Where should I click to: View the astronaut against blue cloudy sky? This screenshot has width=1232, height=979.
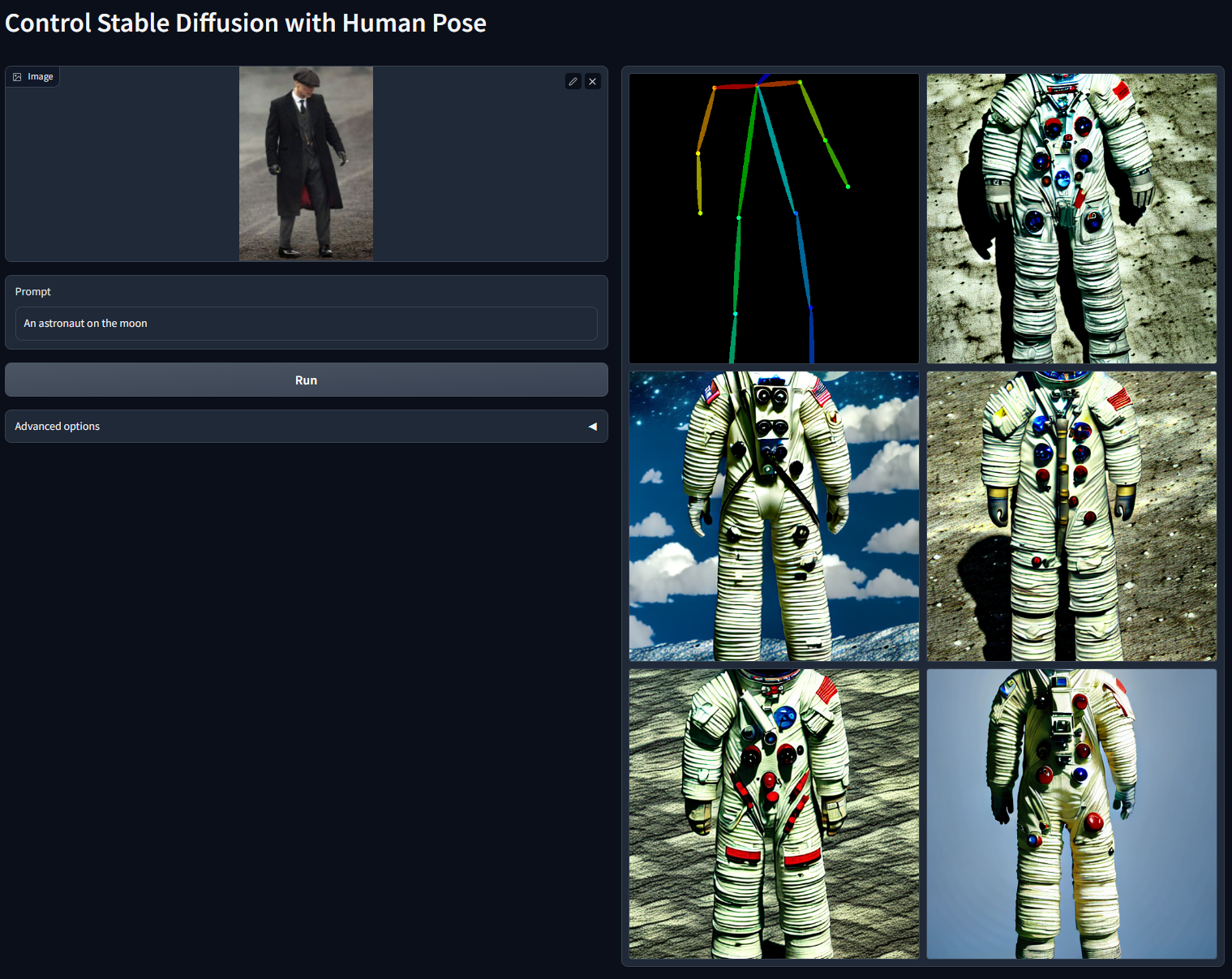[x=774, y=516]
